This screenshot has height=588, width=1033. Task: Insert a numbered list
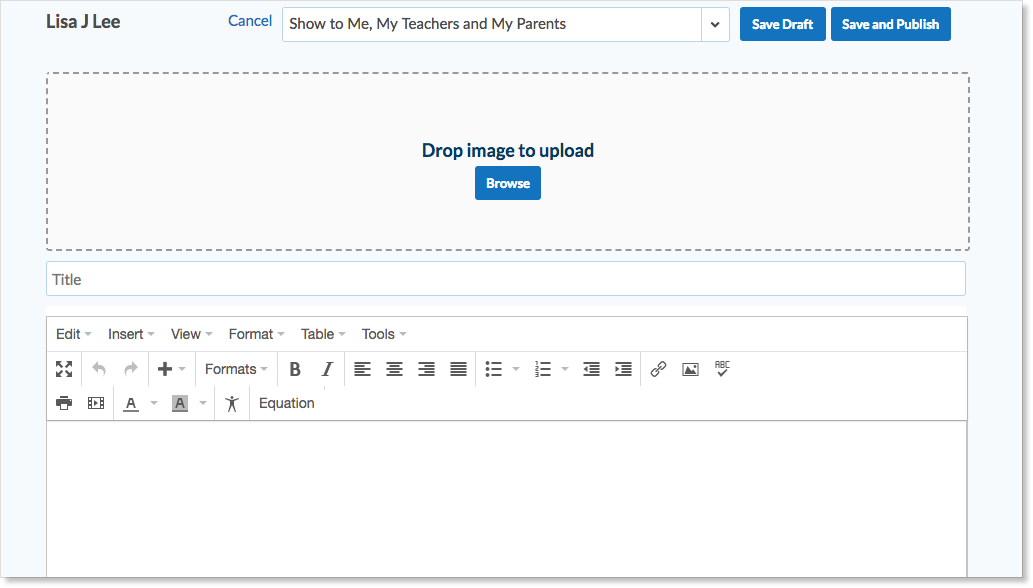point(543,369)
